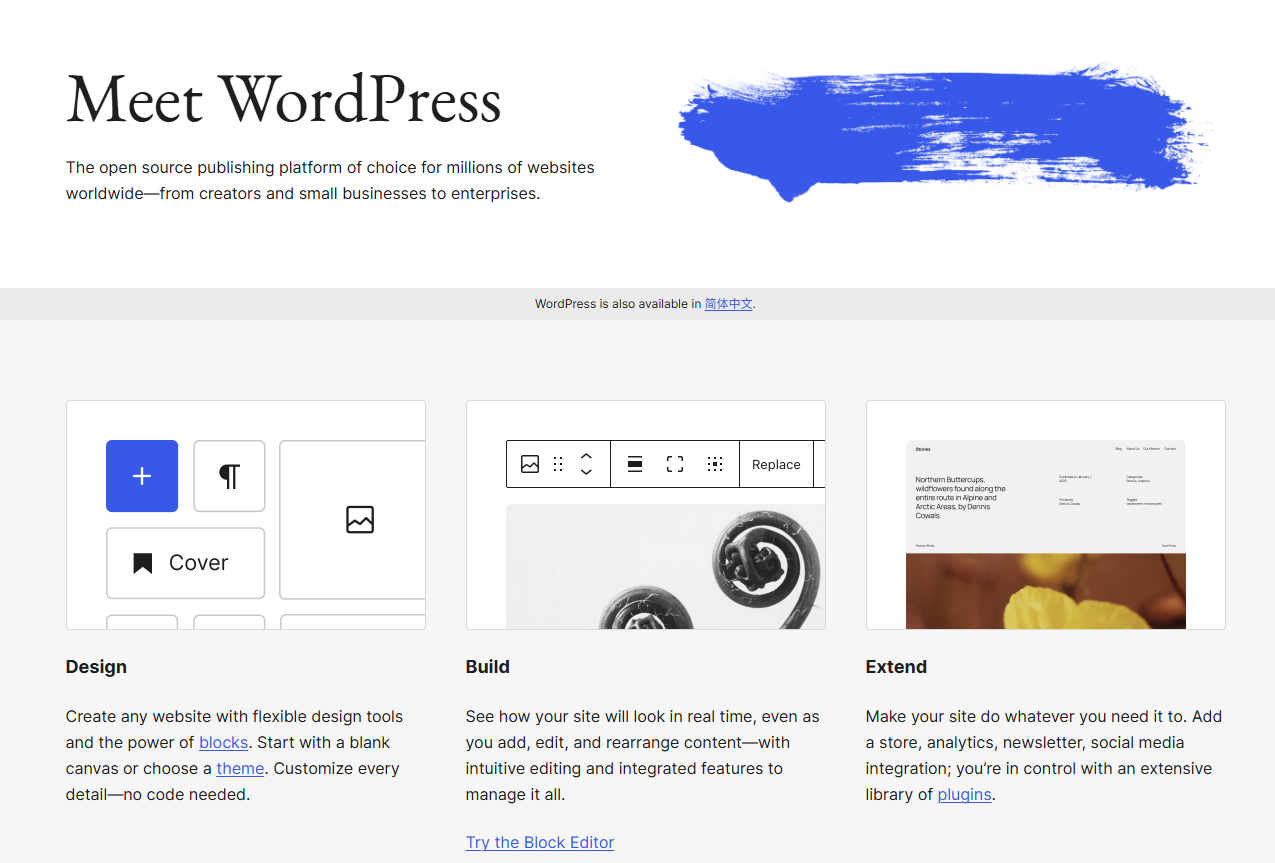The image size is (1275, 863).
Task: Click the dotted grid icon in toolbar
Action: coord(715,464)
